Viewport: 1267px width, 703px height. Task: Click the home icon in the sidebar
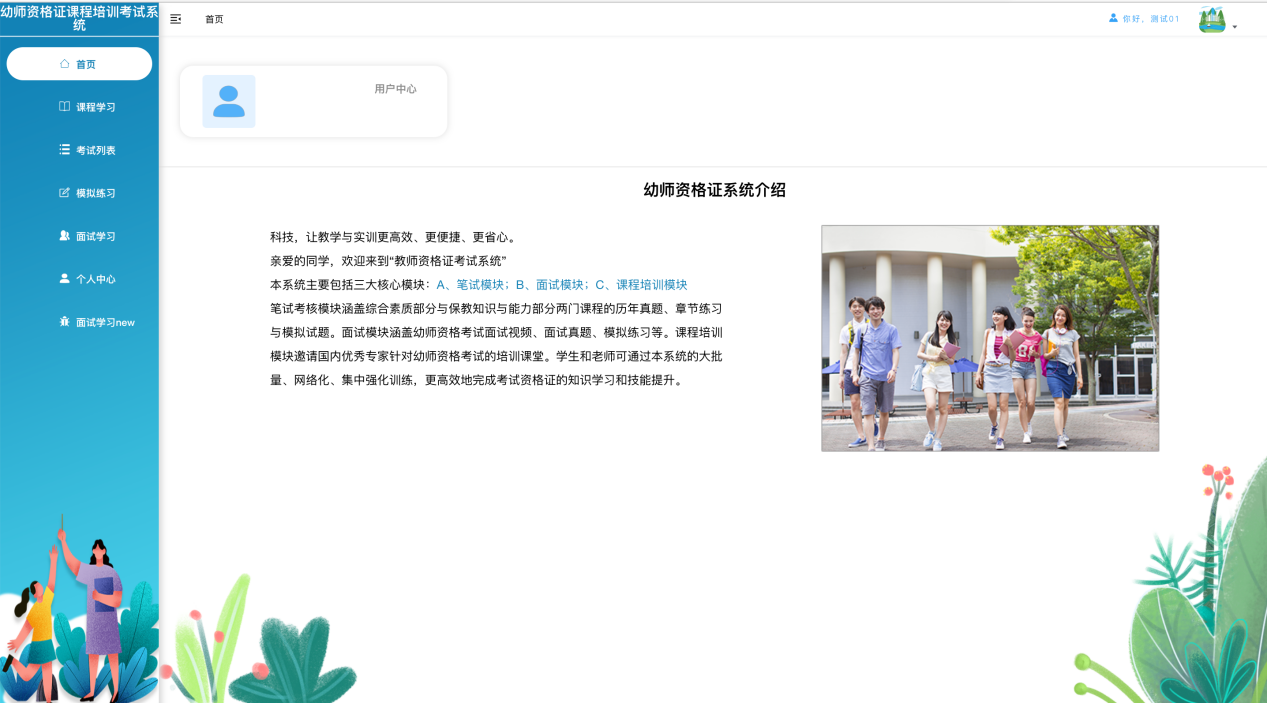[x=64, y=64]
